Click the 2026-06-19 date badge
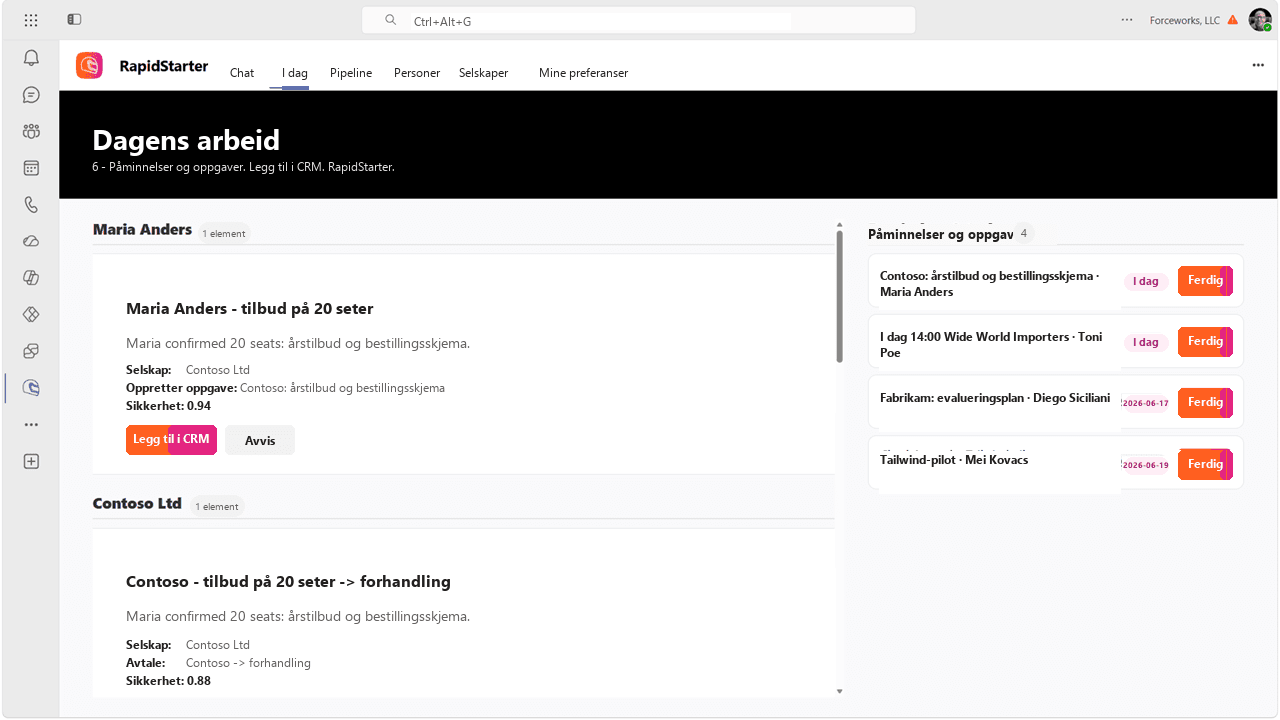Screen dimensions: 1280x720 pos(1146,465)
